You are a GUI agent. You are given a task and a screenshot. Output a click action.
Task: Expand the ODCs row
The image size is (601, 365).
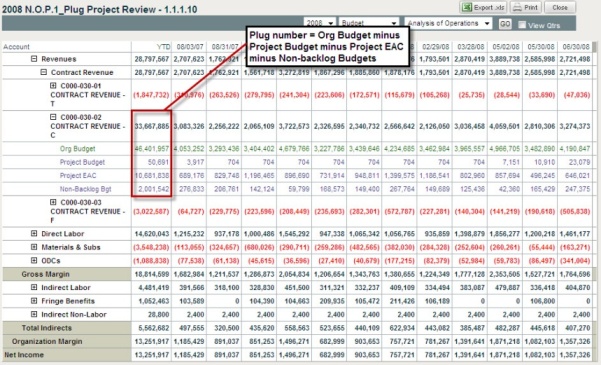click(34, 260)
